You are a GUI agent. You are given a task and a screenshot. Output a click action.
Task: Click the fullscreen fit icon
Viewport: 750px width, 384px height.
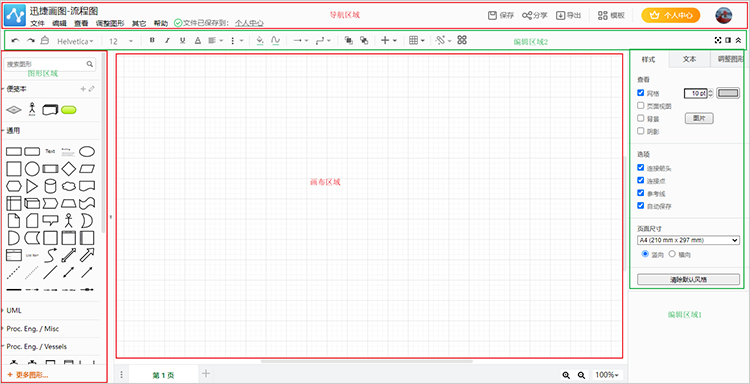tap(717, 40)
